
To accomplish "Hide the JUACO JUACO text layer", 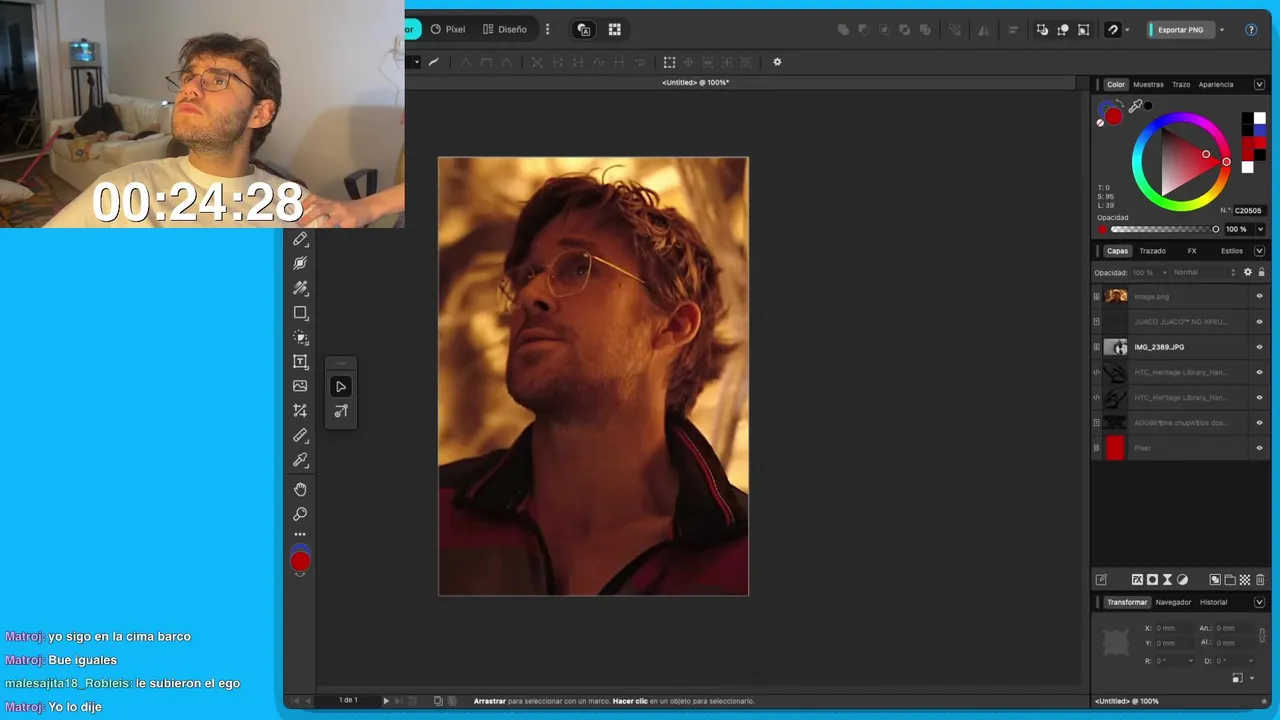I will 1259,322.
